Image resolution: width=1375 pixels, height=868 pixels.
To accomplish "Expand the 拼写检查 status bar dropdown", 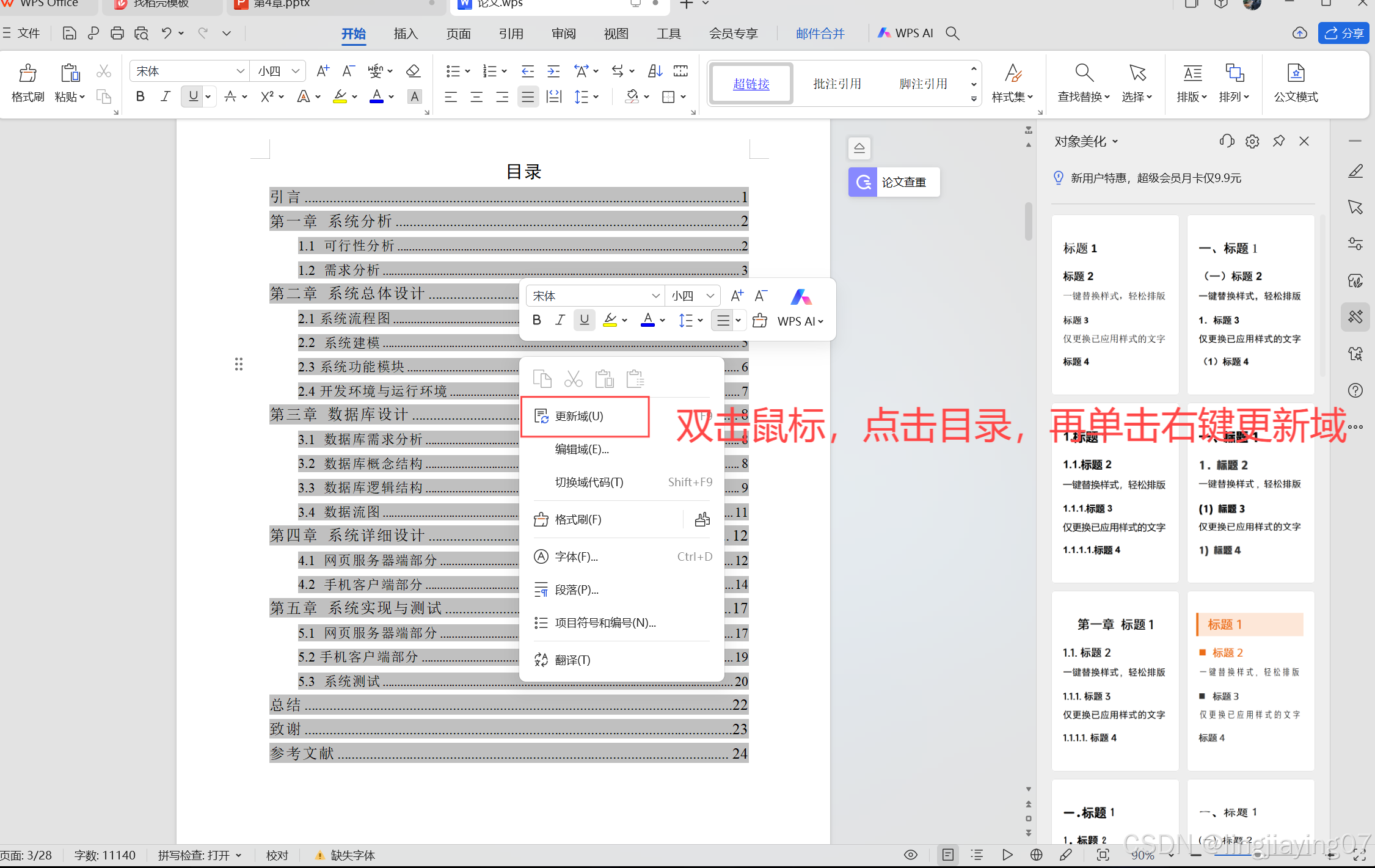I will [x=238, y=856].
